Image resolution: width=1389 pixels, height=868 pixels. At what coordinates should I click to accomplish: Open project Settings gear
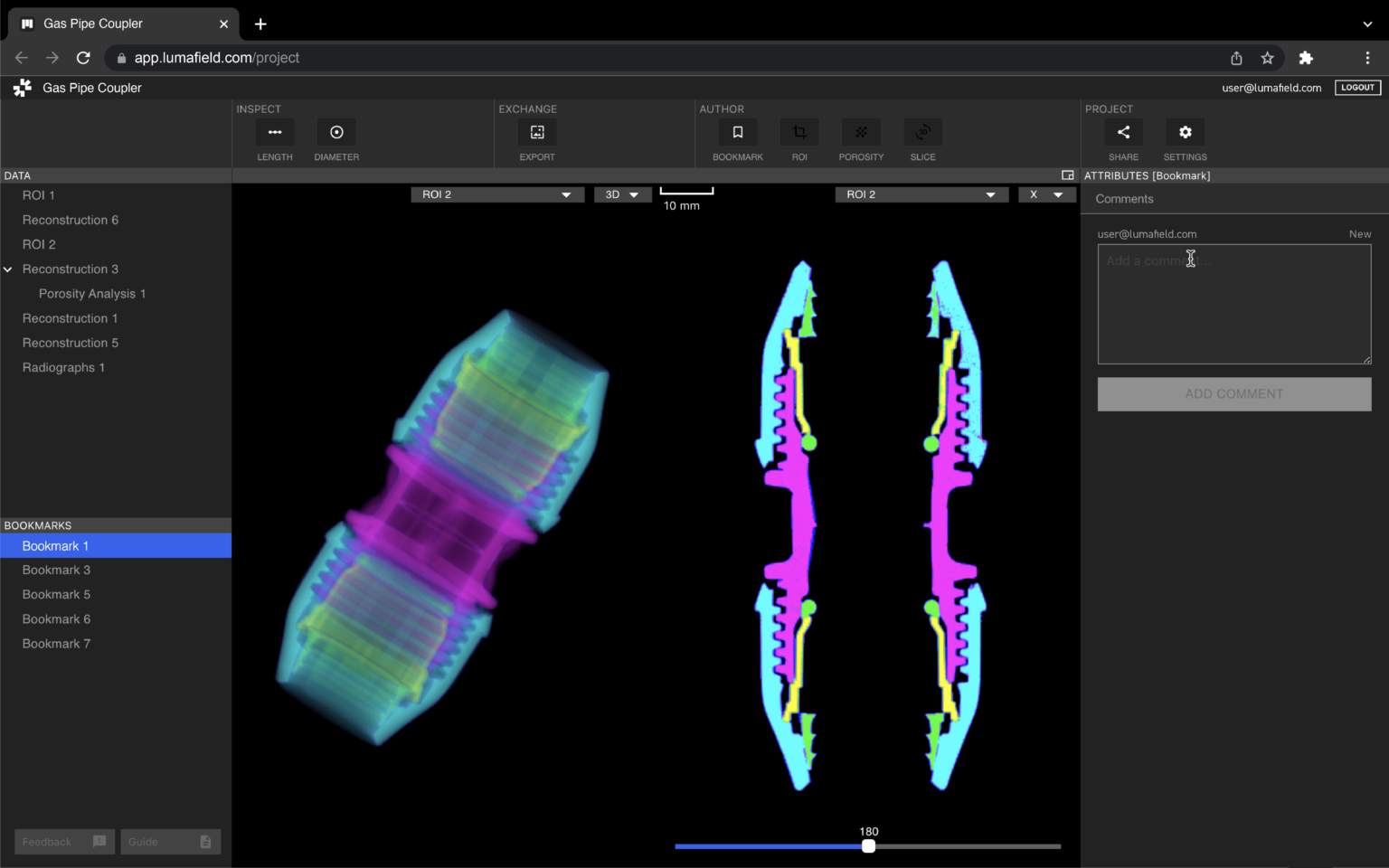(x=1185, y=133)
